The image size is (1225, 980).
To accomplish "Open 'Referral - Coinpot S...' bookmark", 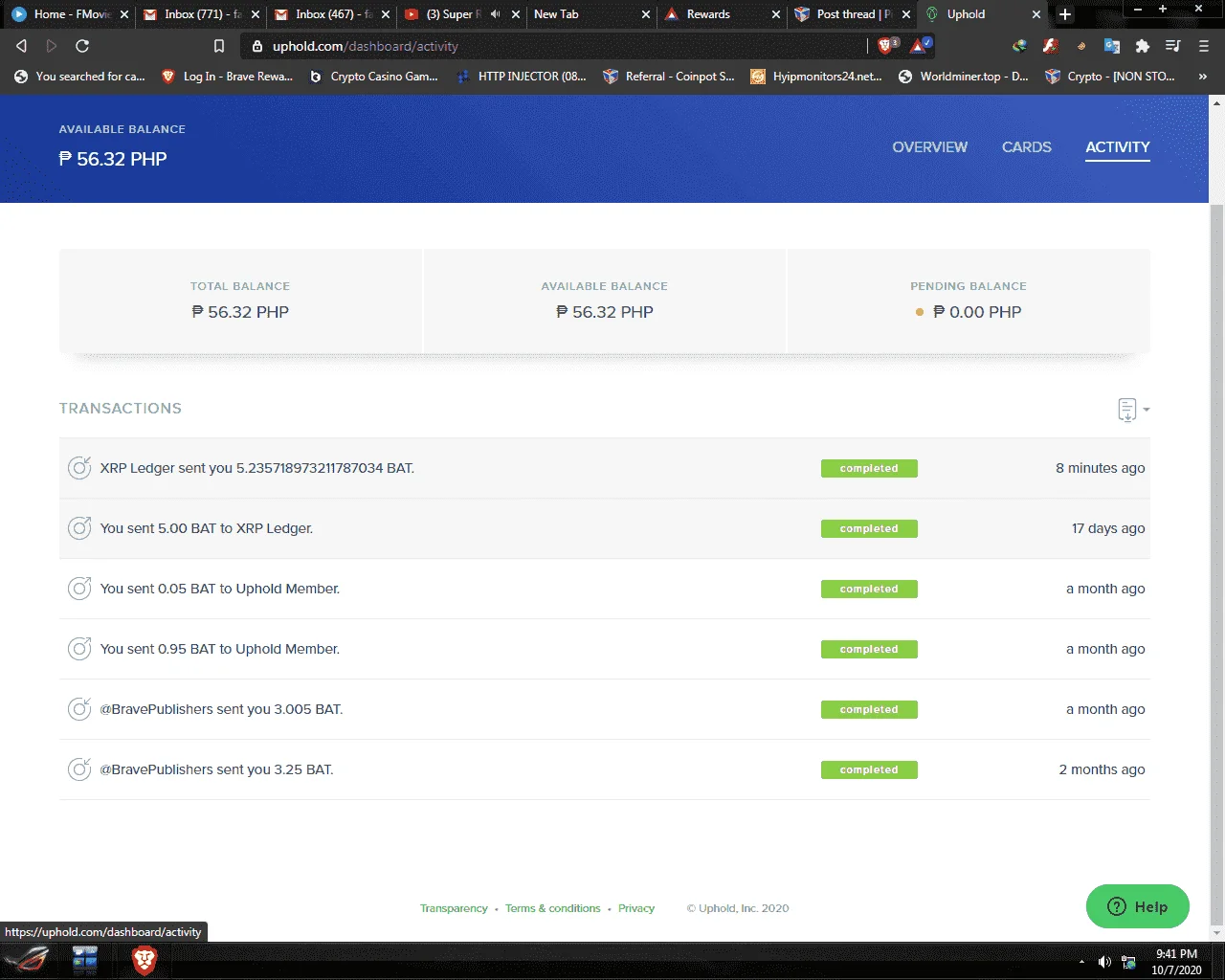I will (669, 77).
